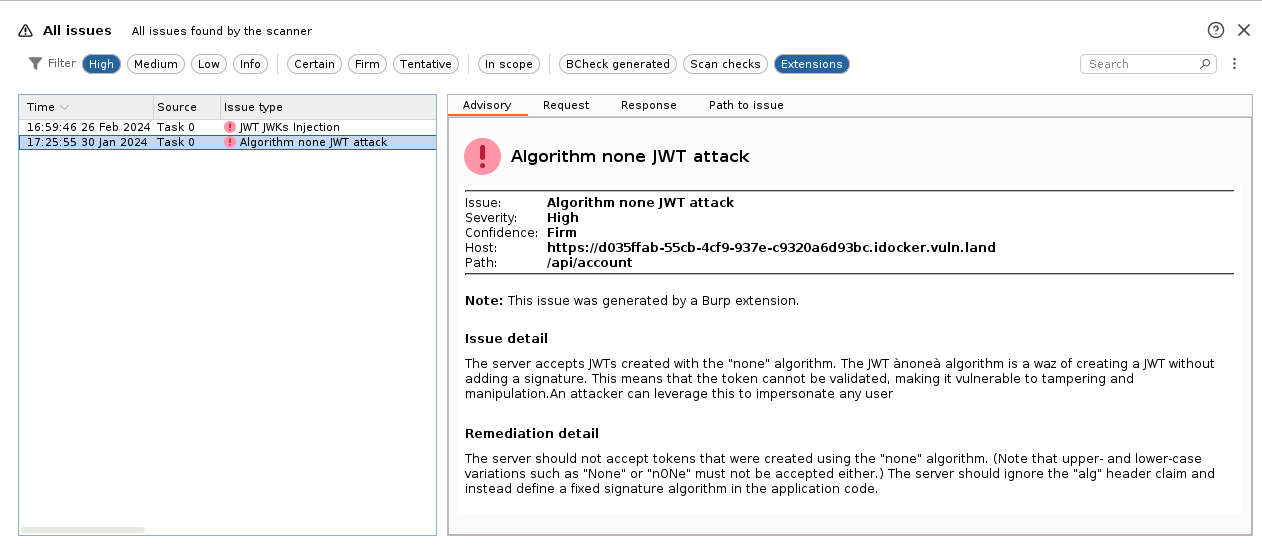Screen dimensions: 1262x554
Task: Click the JWT JWKs Injection severity icon
Action: (x=230, y=127)
